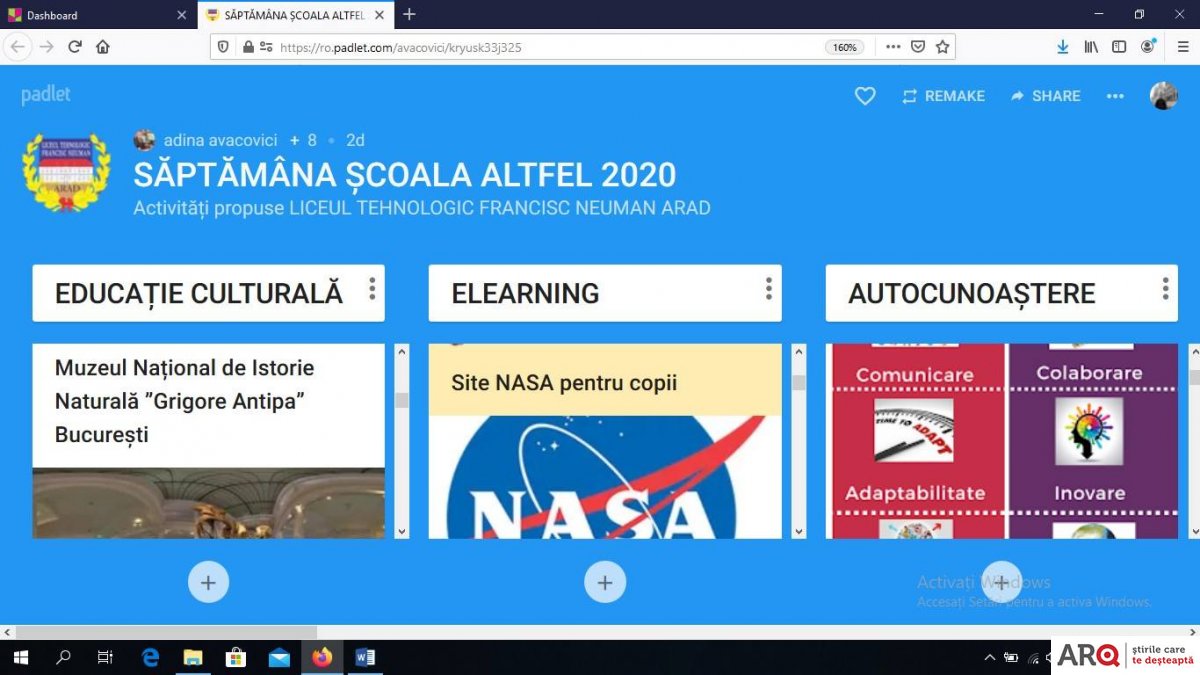Click the REMAKE button
This screenshot has width=1200, height=675.
[943, 96]
